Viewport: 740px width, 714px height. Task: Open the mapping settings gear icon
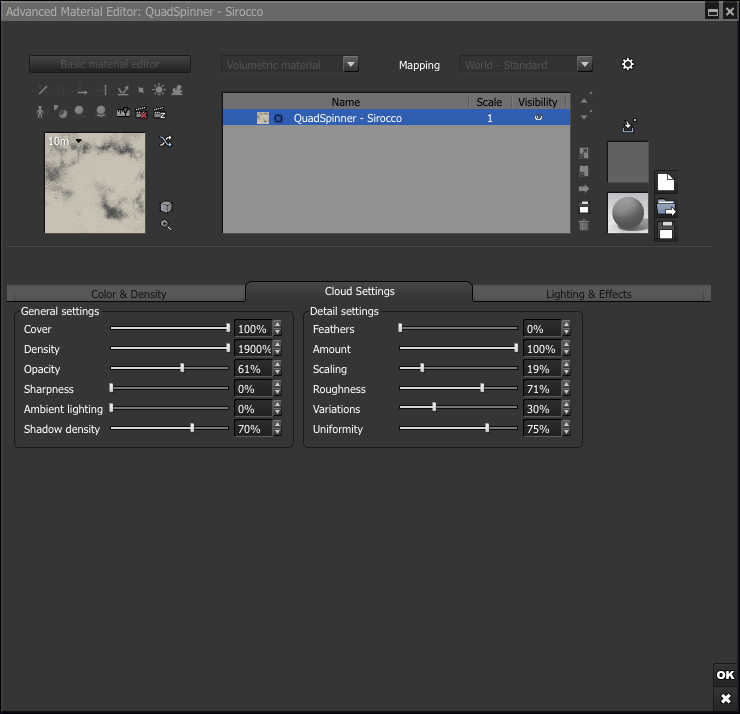click(628, 64)
